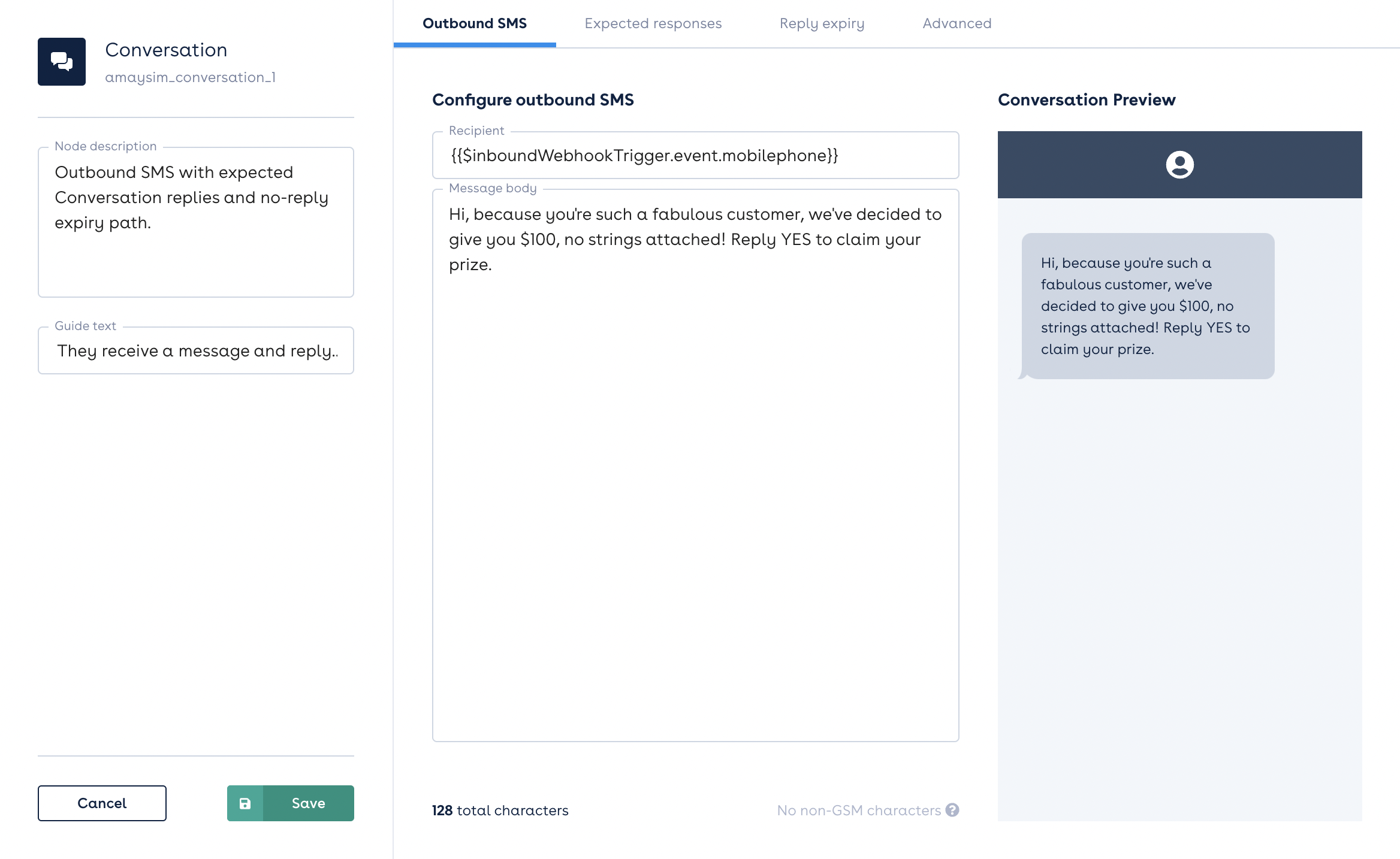Click the floppy disk icon on Save
The height and width of the screenshot is (859, 1400).
click(245, 803)
